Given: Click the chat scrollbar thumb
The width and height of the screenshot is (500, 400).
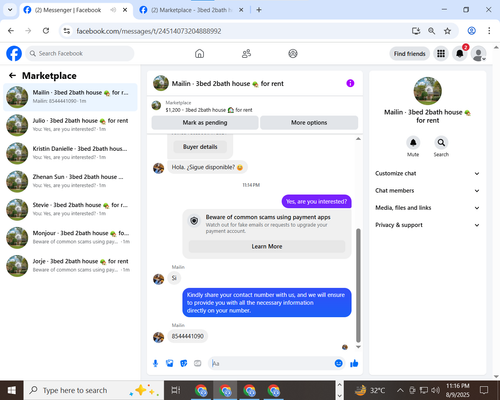Looking at the screenshot, I should click(358, 285).
